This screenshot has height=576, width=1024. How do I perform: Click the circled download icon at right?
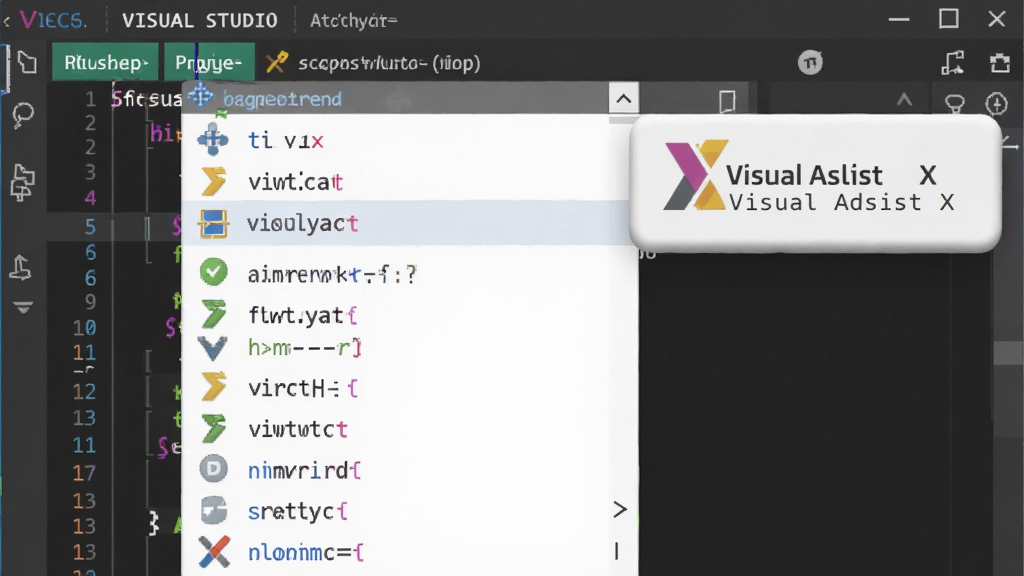997,103
